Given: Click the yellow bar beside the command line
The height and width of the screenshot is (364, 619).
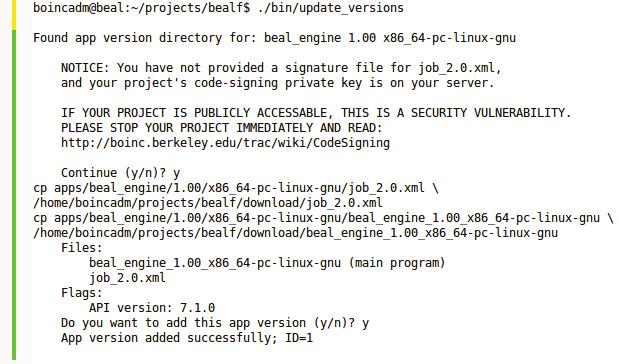Looking at the screenshot, I should (x=14, y=15).
